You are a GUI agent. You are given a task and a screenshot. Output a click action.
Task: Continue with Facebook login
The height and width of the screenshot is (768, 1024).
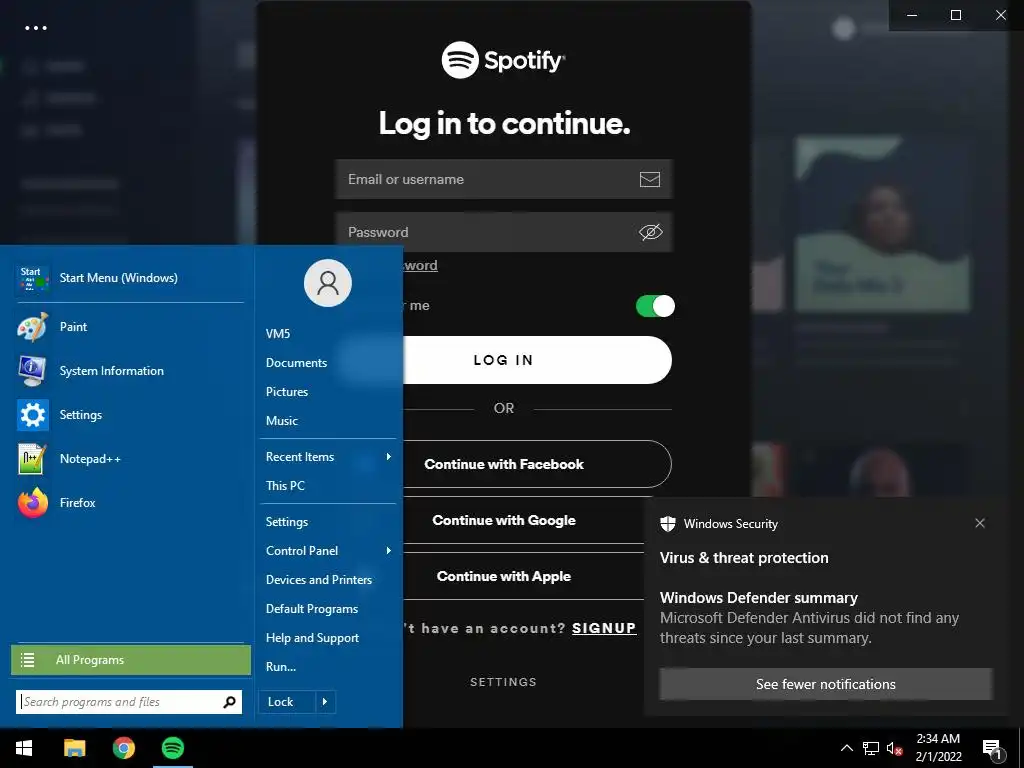(537, 464)
